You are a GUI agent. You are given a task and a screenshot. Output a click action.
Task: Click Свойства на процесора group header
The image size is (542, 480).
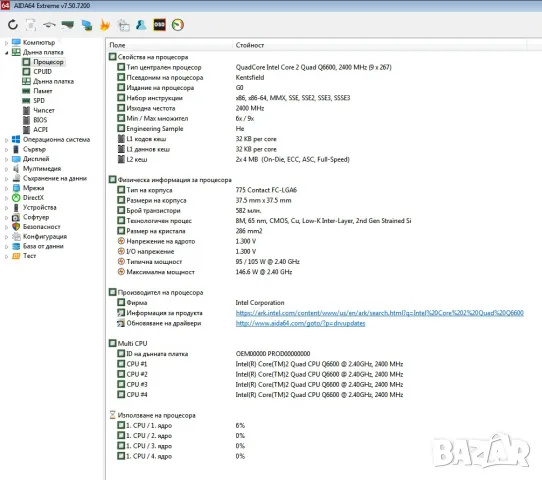(x=149, y=57)
